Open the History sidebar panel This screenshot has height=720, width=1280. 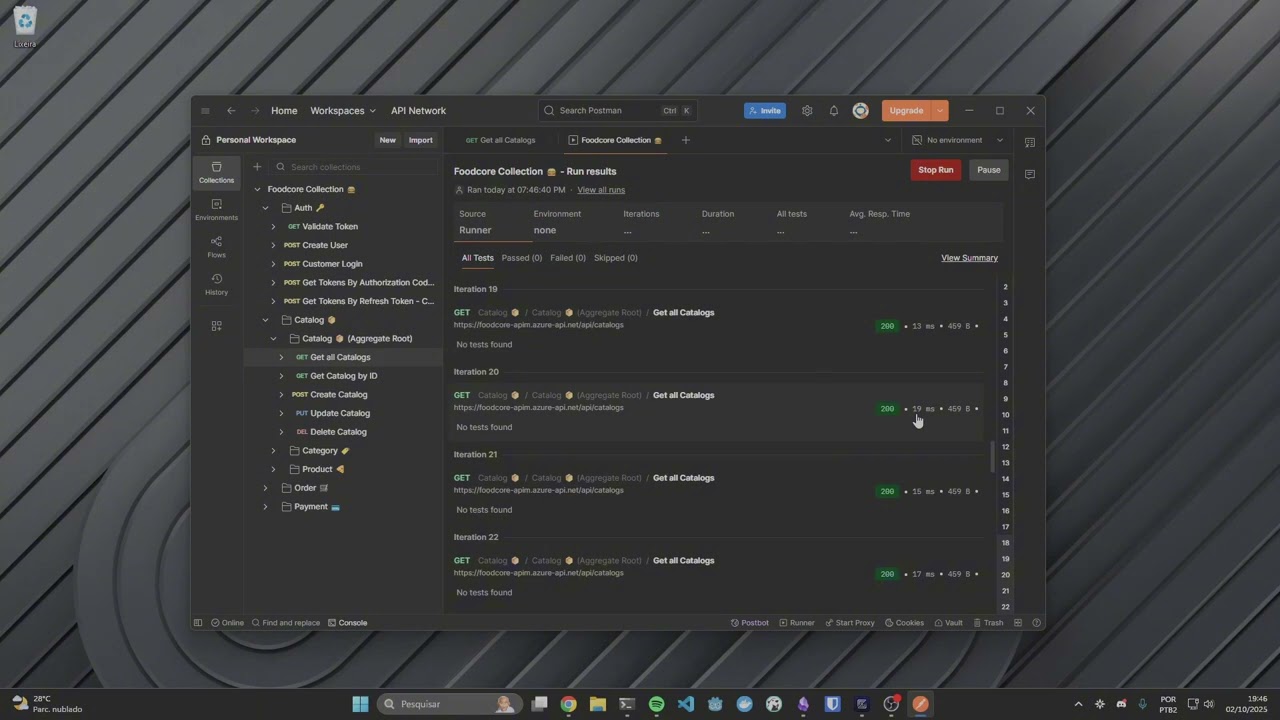[216, 284]
